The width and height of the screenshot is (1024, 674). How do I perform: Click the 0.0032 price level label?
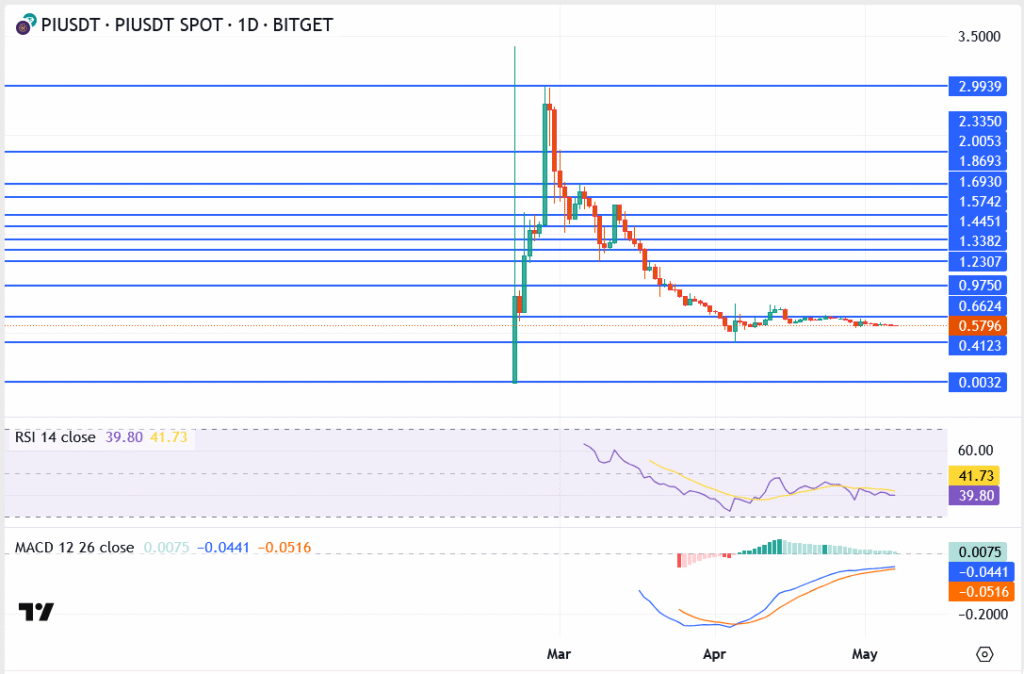coord(977,382)
